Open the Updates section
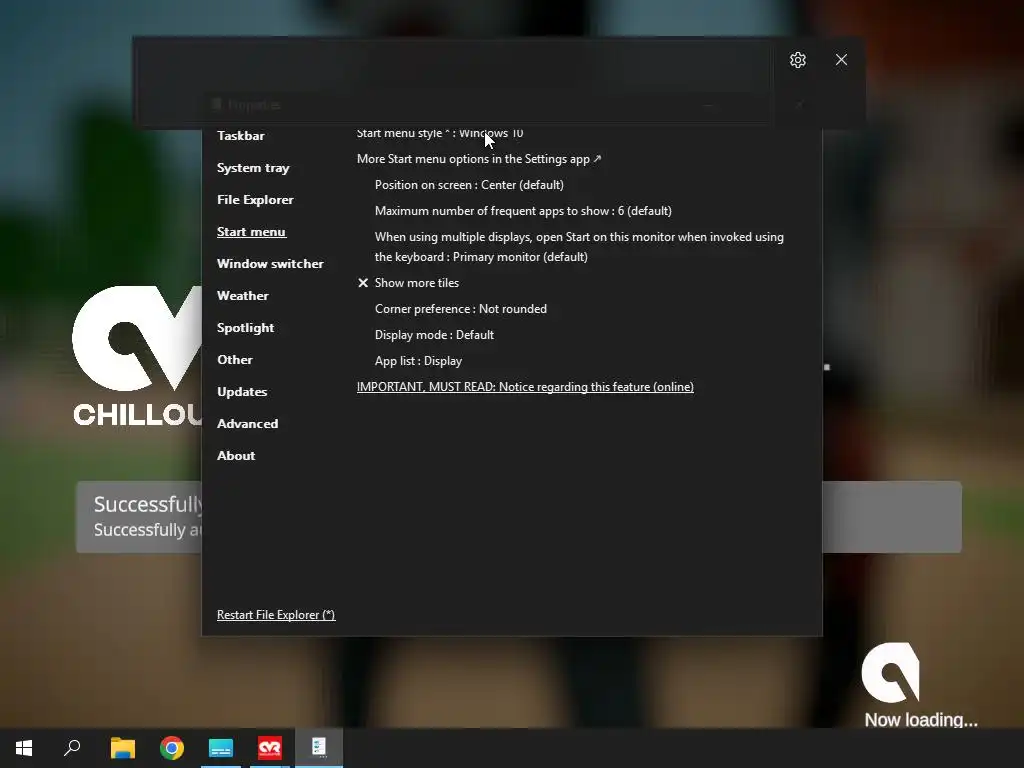This screenshot has width=1024, height=768. point(242,392)
